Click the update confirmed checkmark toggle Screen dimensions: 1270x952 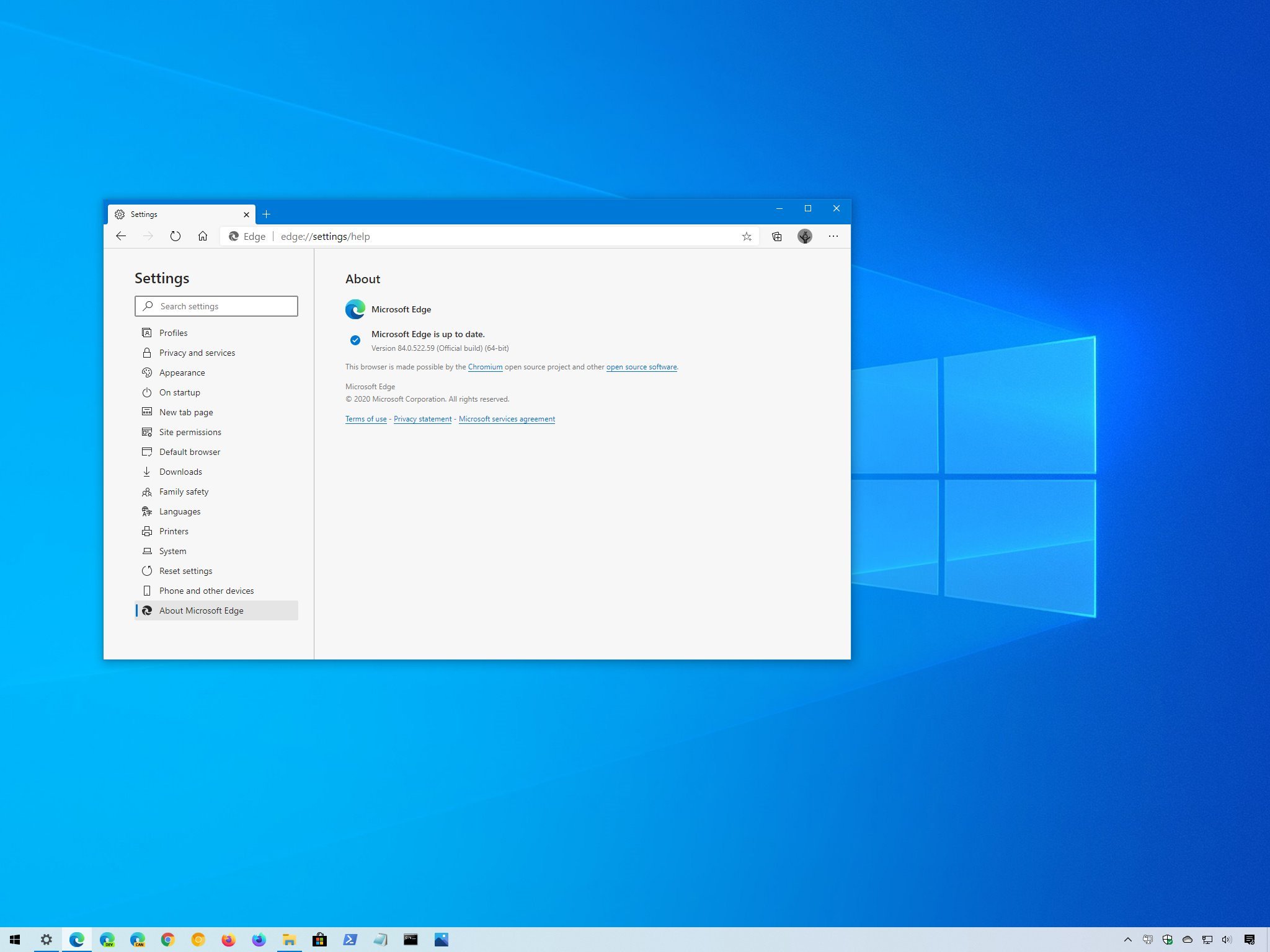[x=355, y=339]
